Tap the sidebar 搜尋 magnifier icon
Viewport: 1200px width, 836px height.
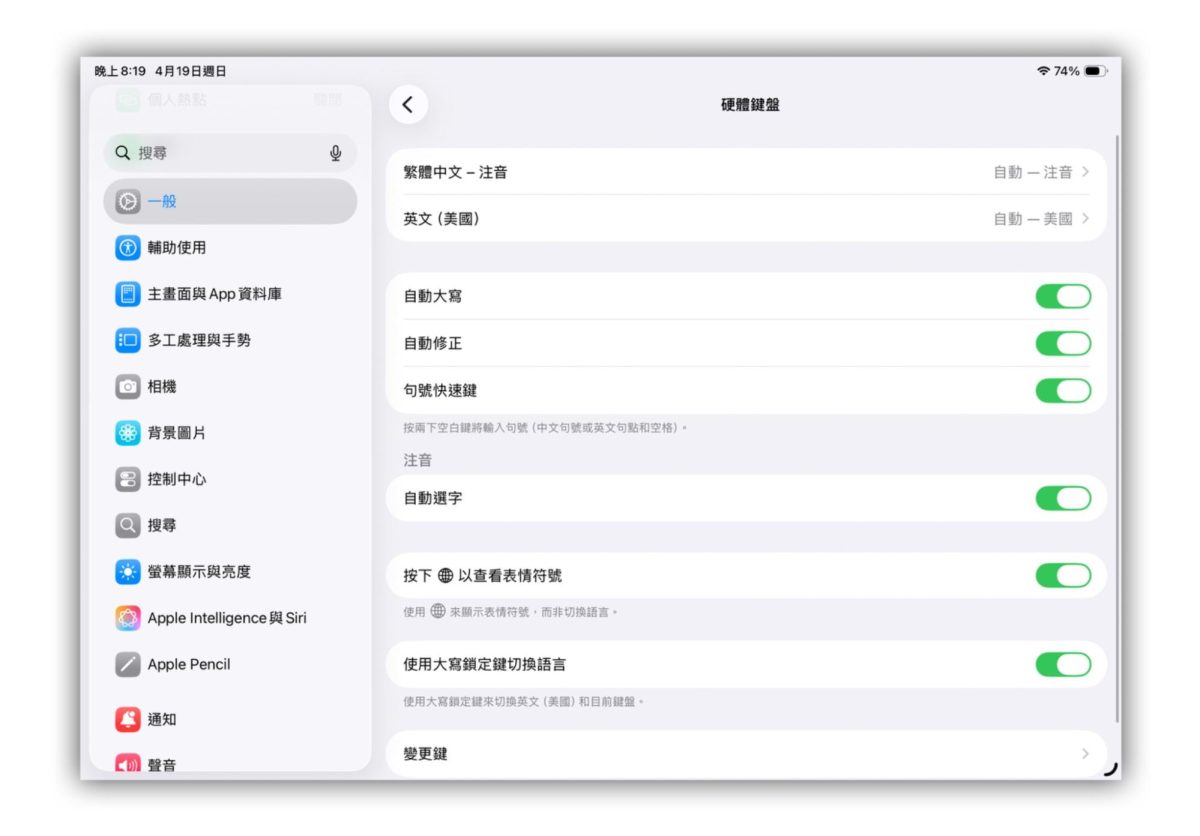(128, 525)
